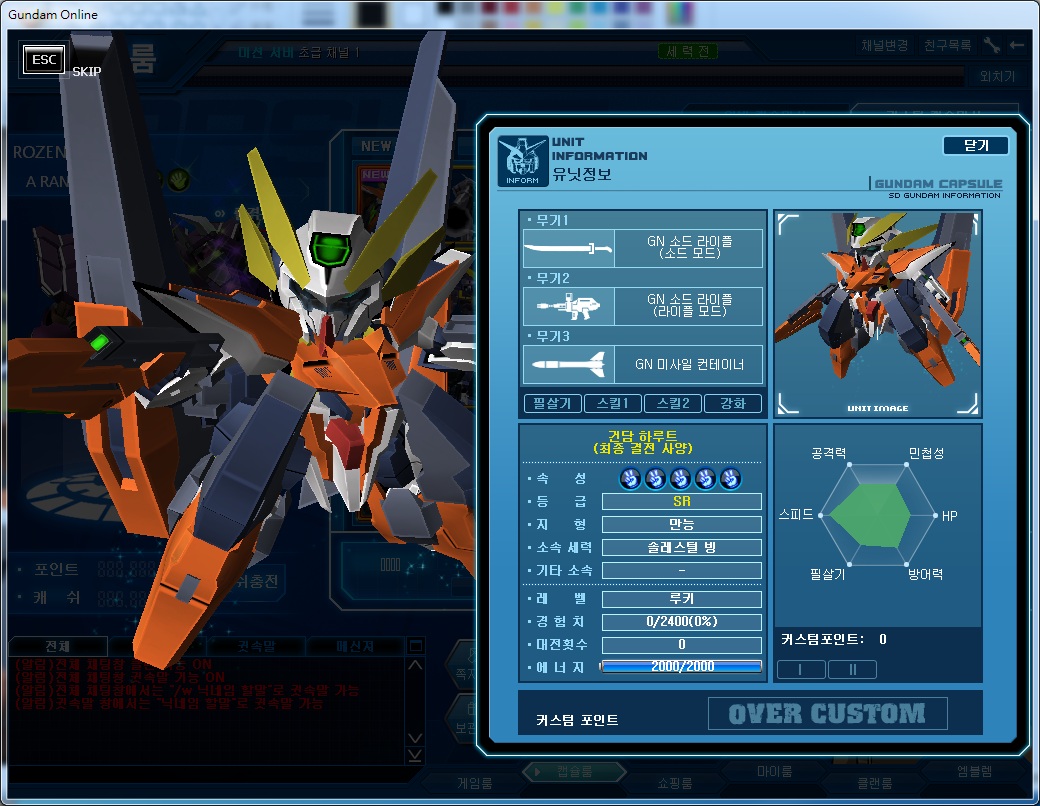Click GN 미사일 컨테이너 weapon name
This screenshot has height=806, width=1040.
point(689,364)
